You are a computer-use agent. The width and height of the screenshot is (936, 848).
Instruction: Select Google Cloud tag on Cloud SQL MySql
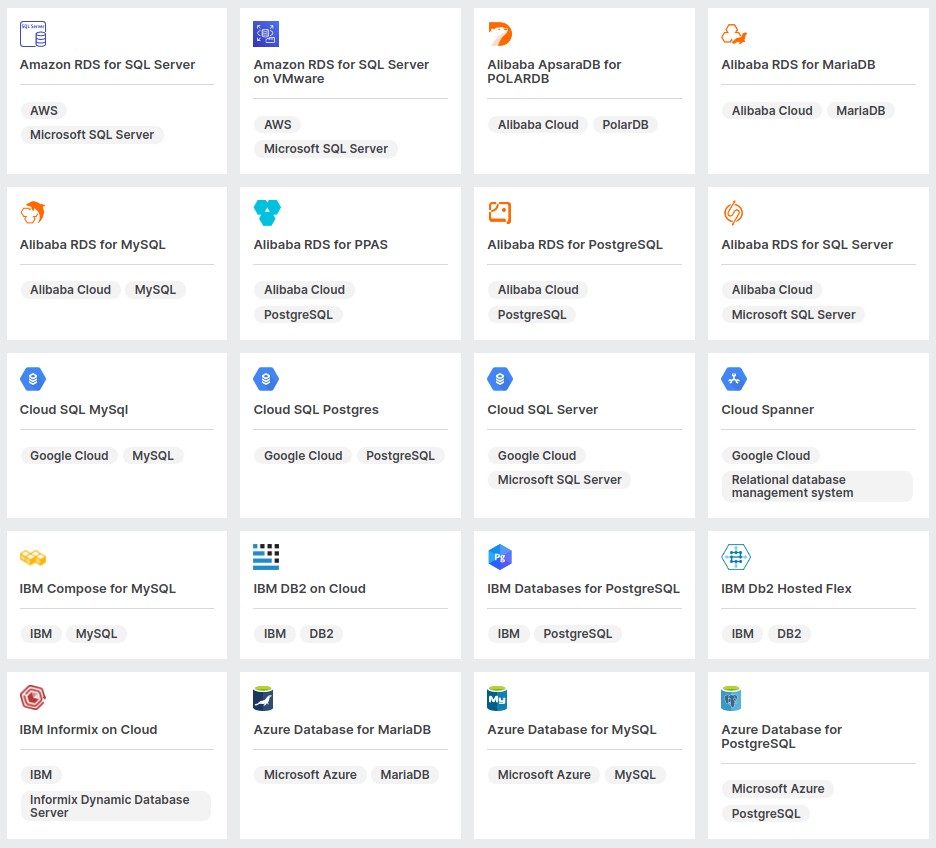click(69, 456)
